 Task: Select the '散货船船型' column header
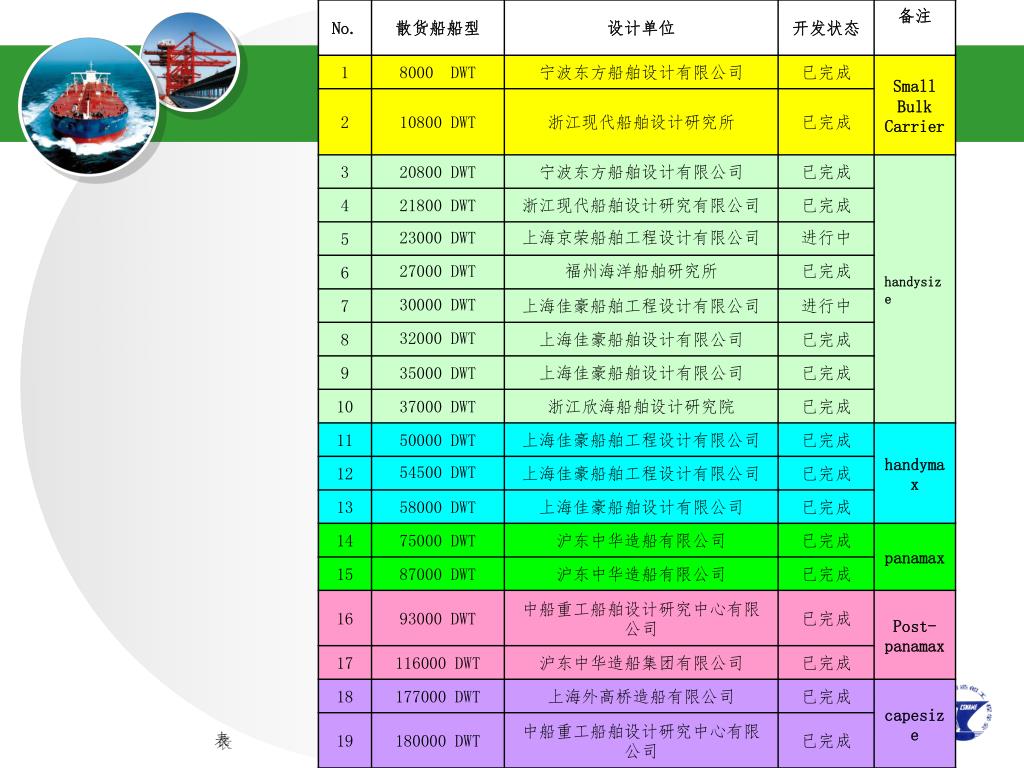[x=438, y=28]
